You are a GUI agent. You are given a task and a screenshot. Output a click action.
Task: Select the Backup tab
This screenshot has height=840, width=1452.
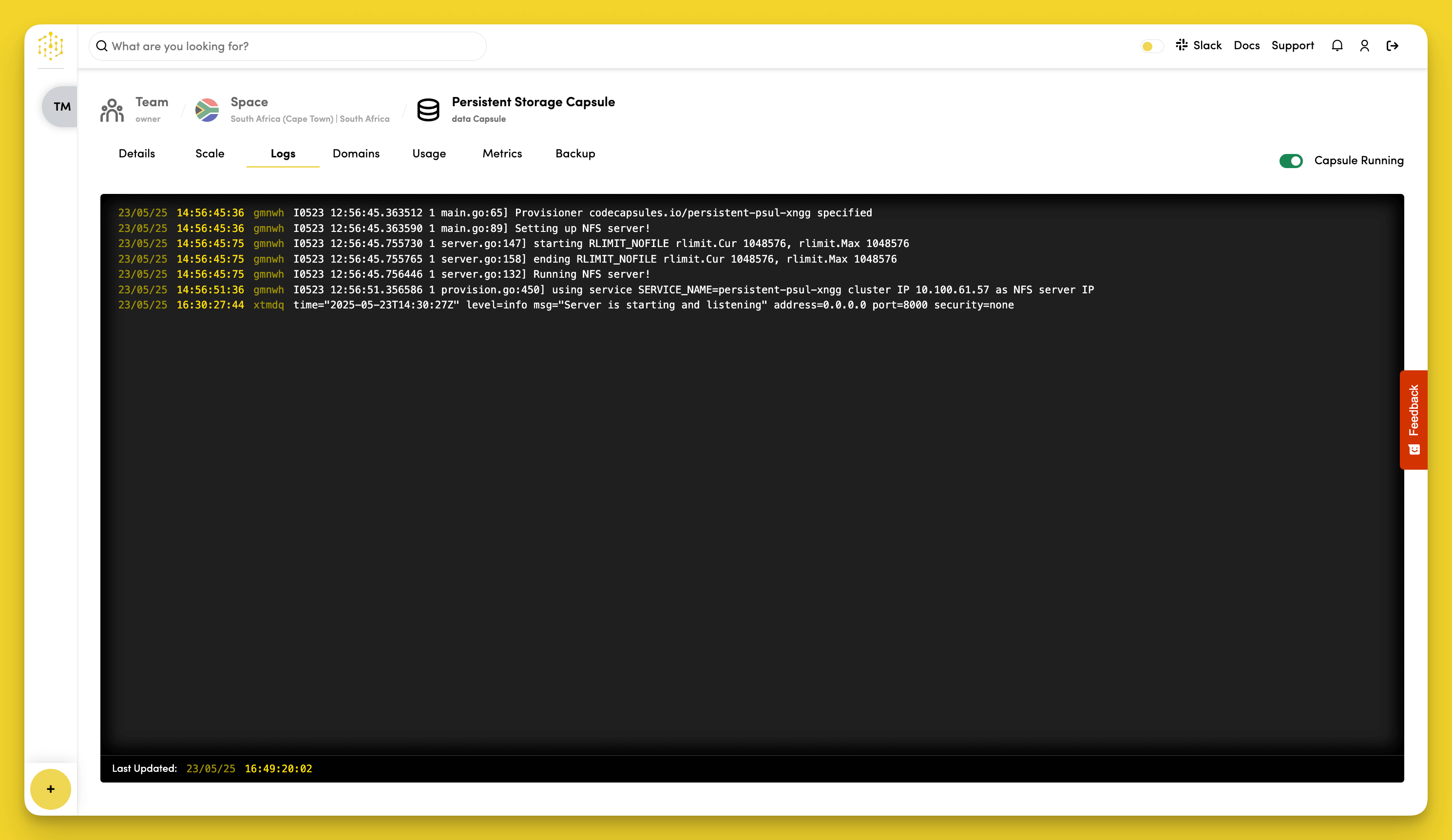click(575, 153)
